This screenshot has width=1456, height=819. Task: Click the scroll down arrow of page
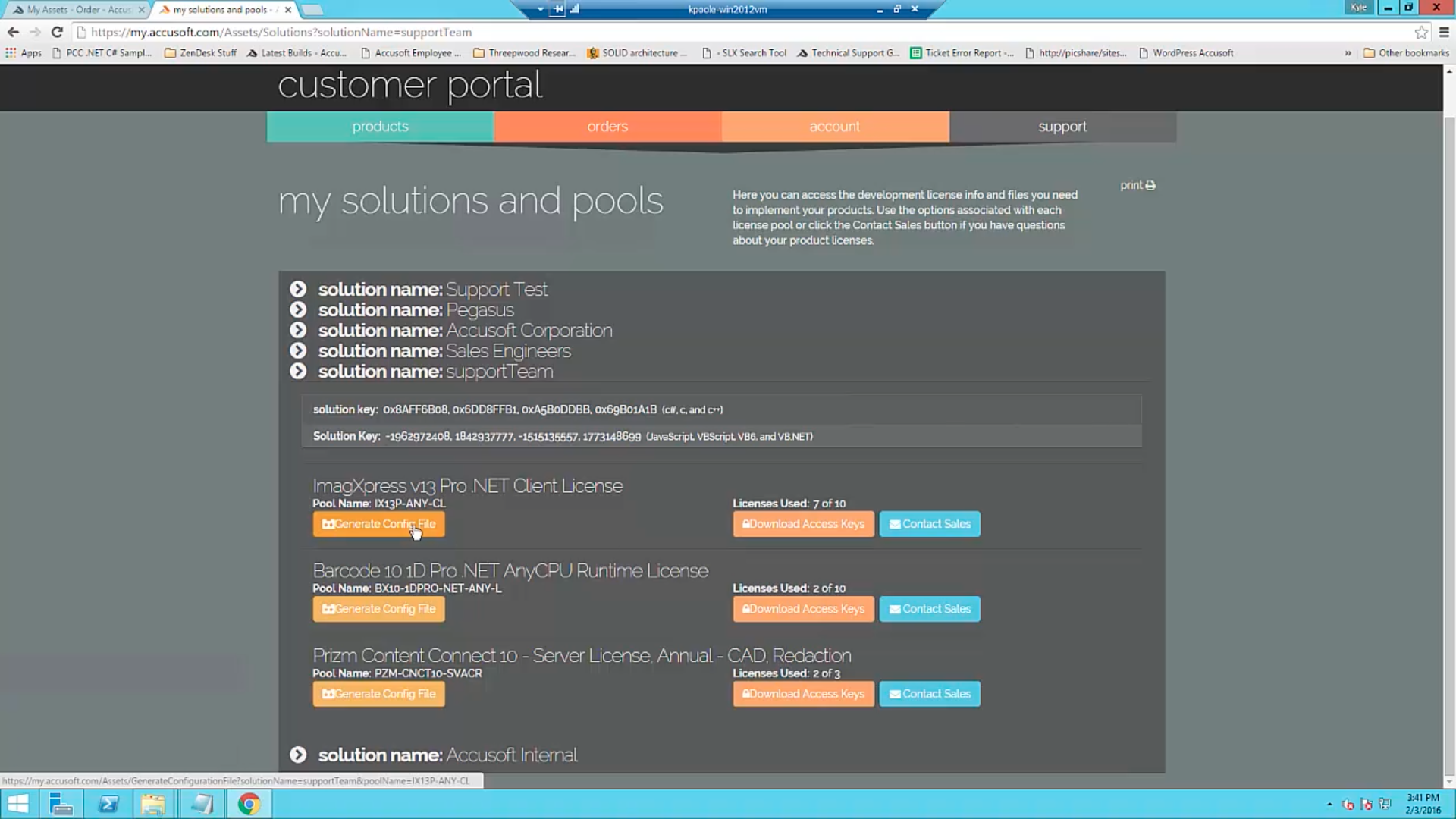pyautogui.click(x=1449, y=781)
